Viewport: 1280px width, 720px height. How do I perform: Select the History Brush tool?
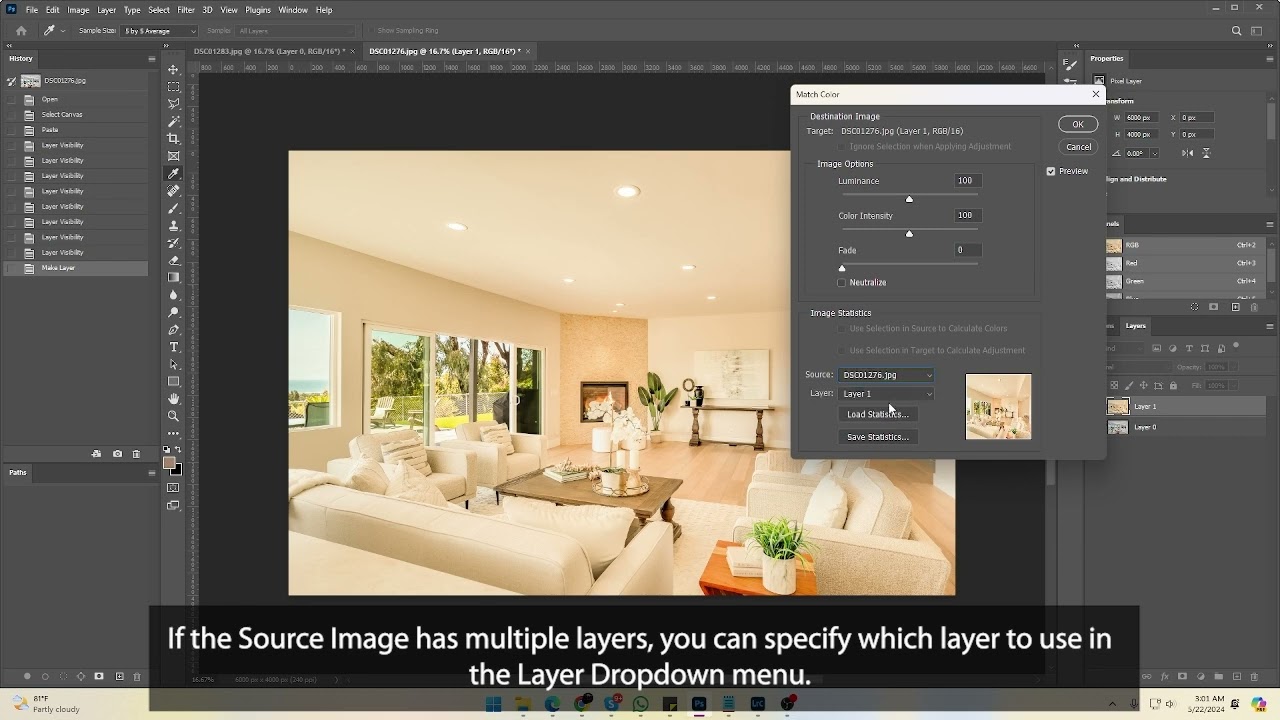tap(174, 243)
